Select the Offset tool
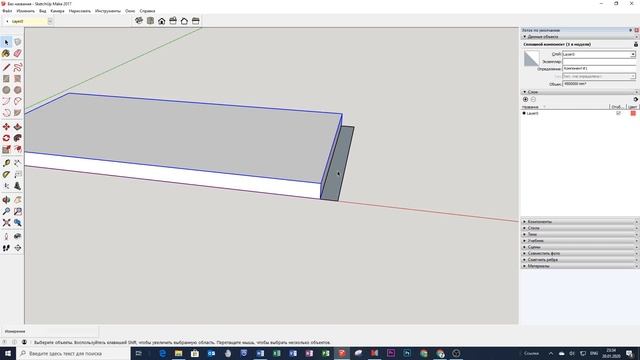Viewport: 640px width, 360px height. pos(18,149)
